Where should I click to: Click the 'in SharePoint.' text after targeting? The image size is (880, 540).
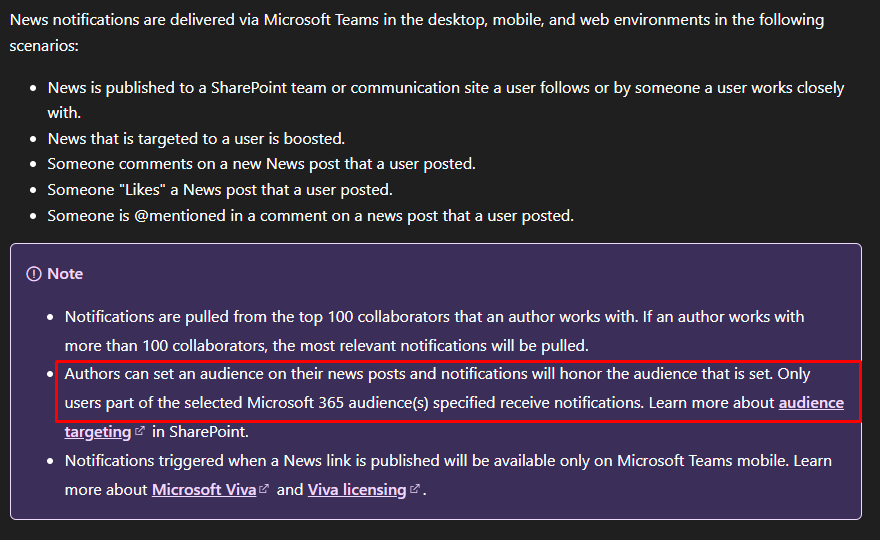(x=200, y=432)
